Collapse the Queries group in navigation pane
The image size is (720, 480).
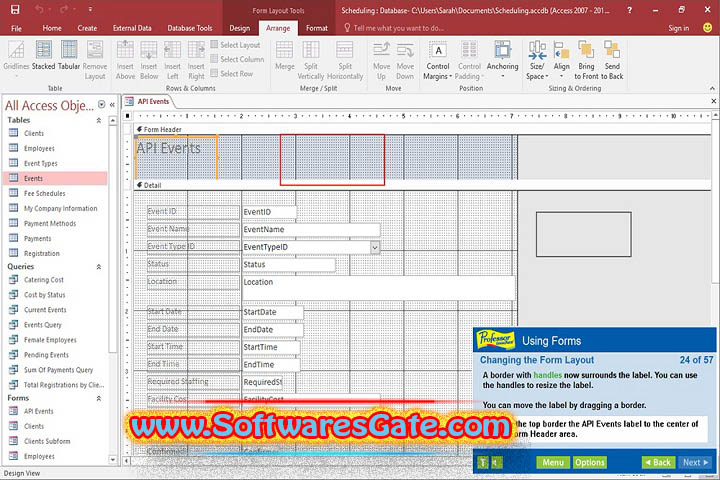98,267
